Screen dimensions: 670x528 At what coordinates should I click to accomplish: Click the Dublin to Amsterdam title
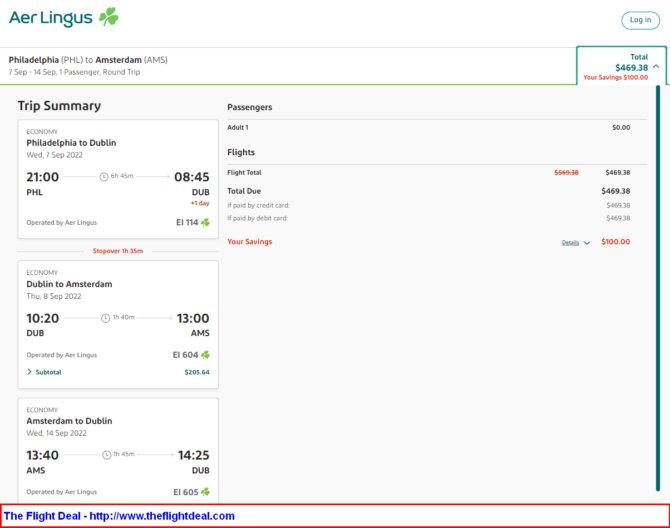point(69,284)
